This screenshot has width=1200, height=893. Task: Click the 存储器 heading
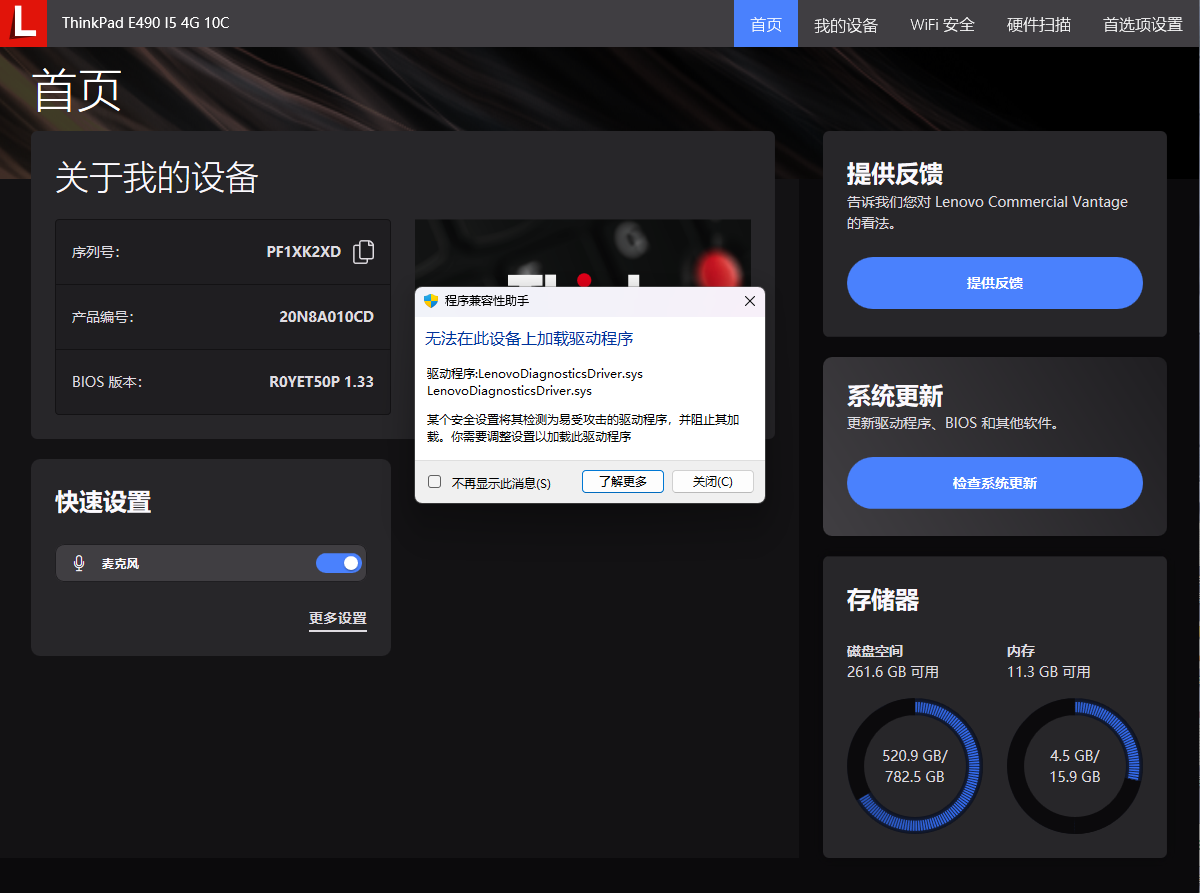pos(883,600)
